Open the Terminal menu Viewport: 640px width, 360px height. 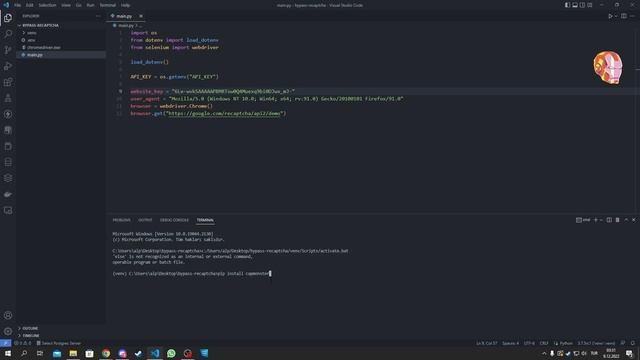(108, 5)
